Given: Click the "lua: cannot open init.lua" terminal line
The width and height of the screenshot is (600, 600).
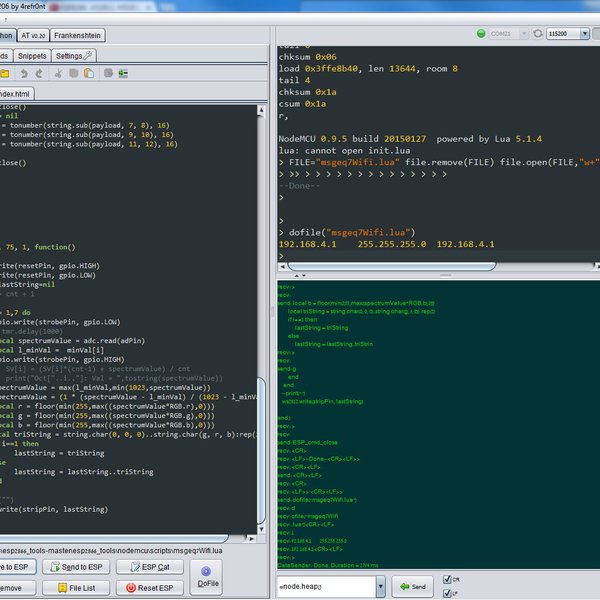Looking at the screenshot, I should click(344, 150).
